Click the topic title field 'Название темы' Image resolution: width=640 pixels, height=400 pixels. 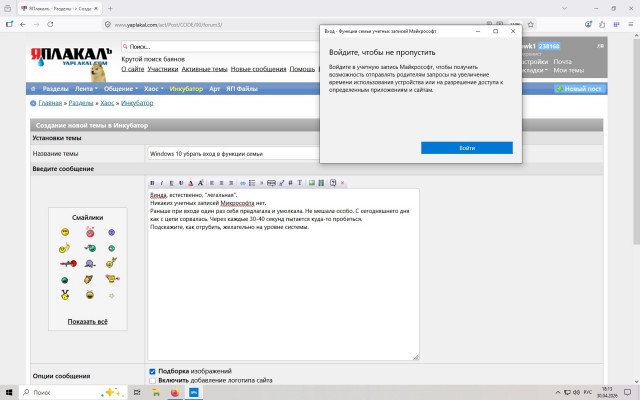(233, 153)
